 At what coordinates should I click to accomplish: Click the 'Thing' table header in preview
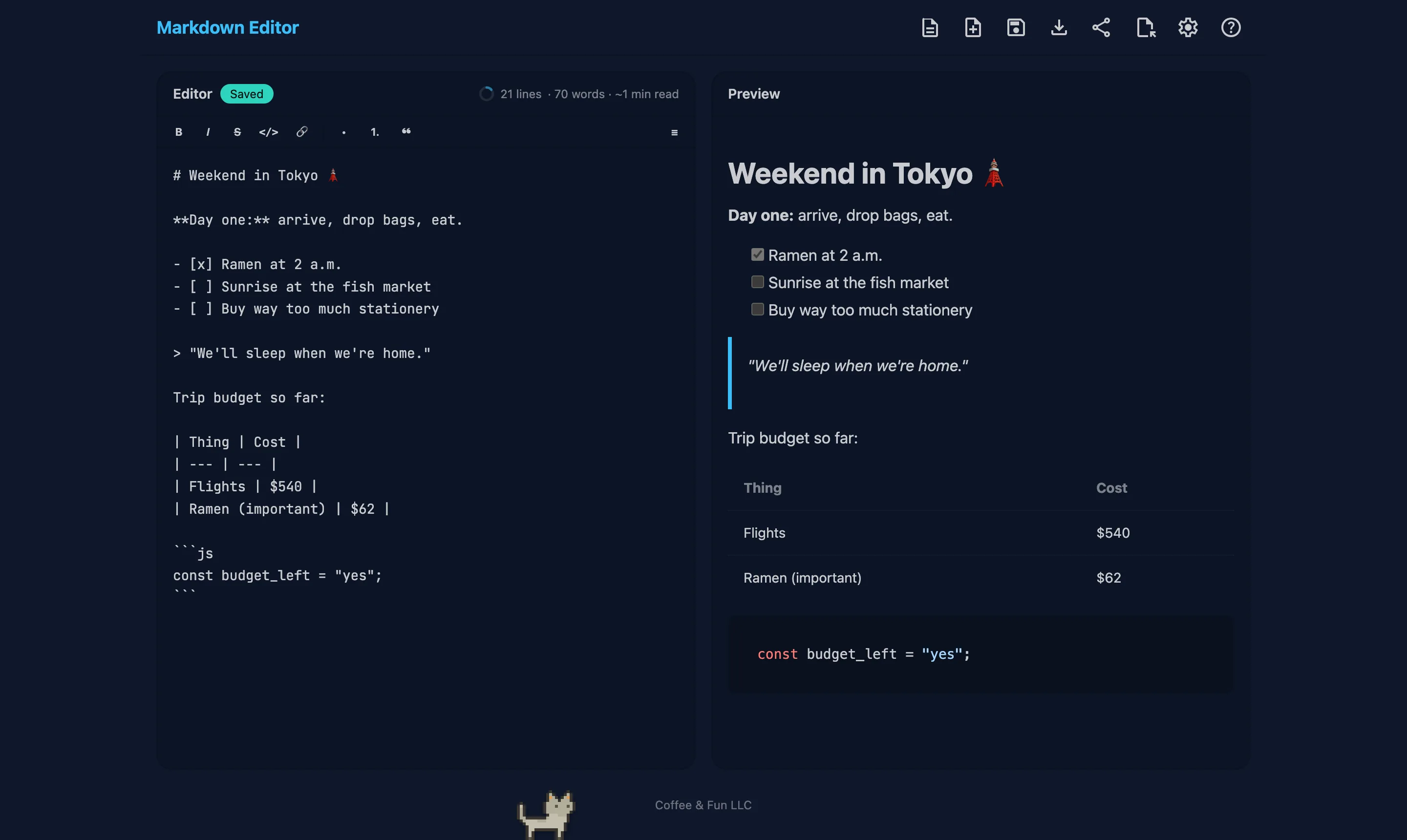pos(762,488)
